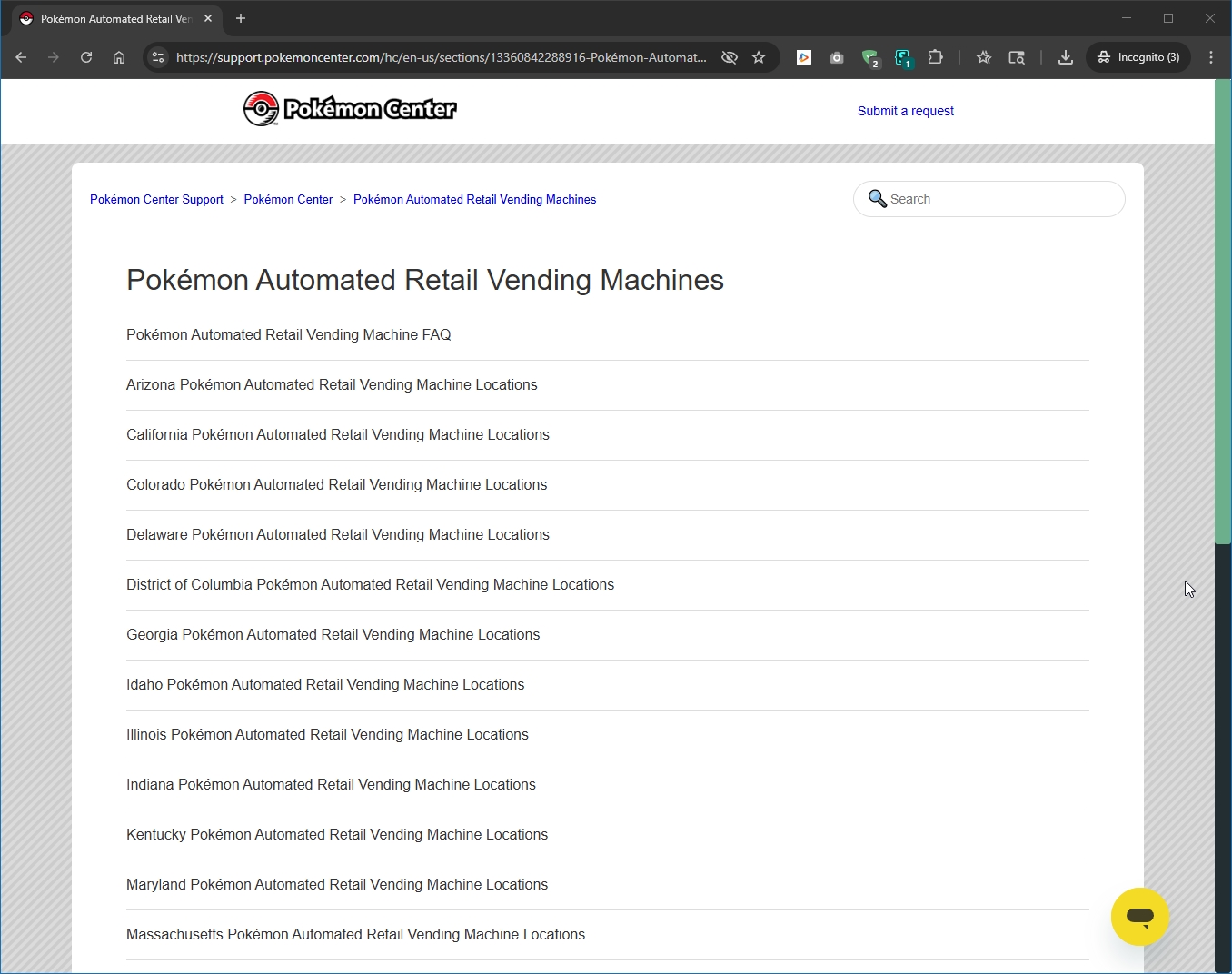1232x974 pixels.
Task: Click Pokémon Automated Retail Vending Machines breadcrumb
Action: pyautogui.click(x=474, y=199)
